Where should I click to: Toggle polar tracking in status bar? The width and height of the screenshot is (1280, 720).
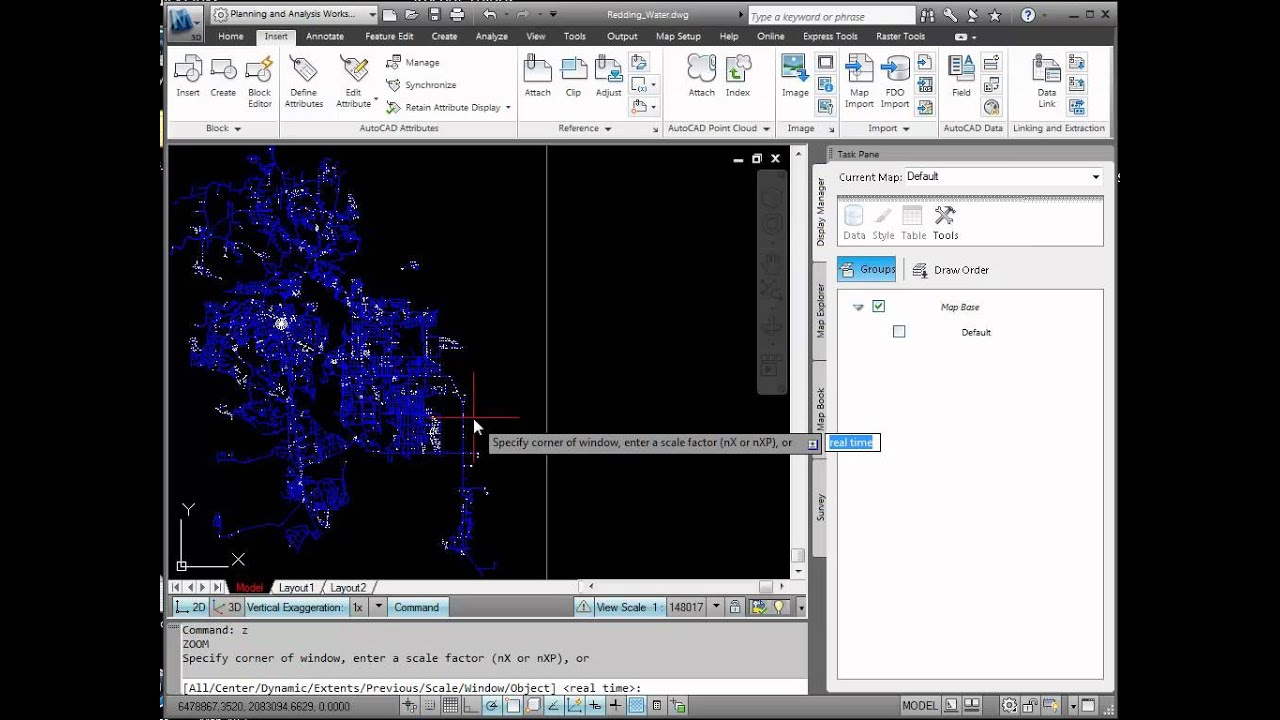(491, 706)
